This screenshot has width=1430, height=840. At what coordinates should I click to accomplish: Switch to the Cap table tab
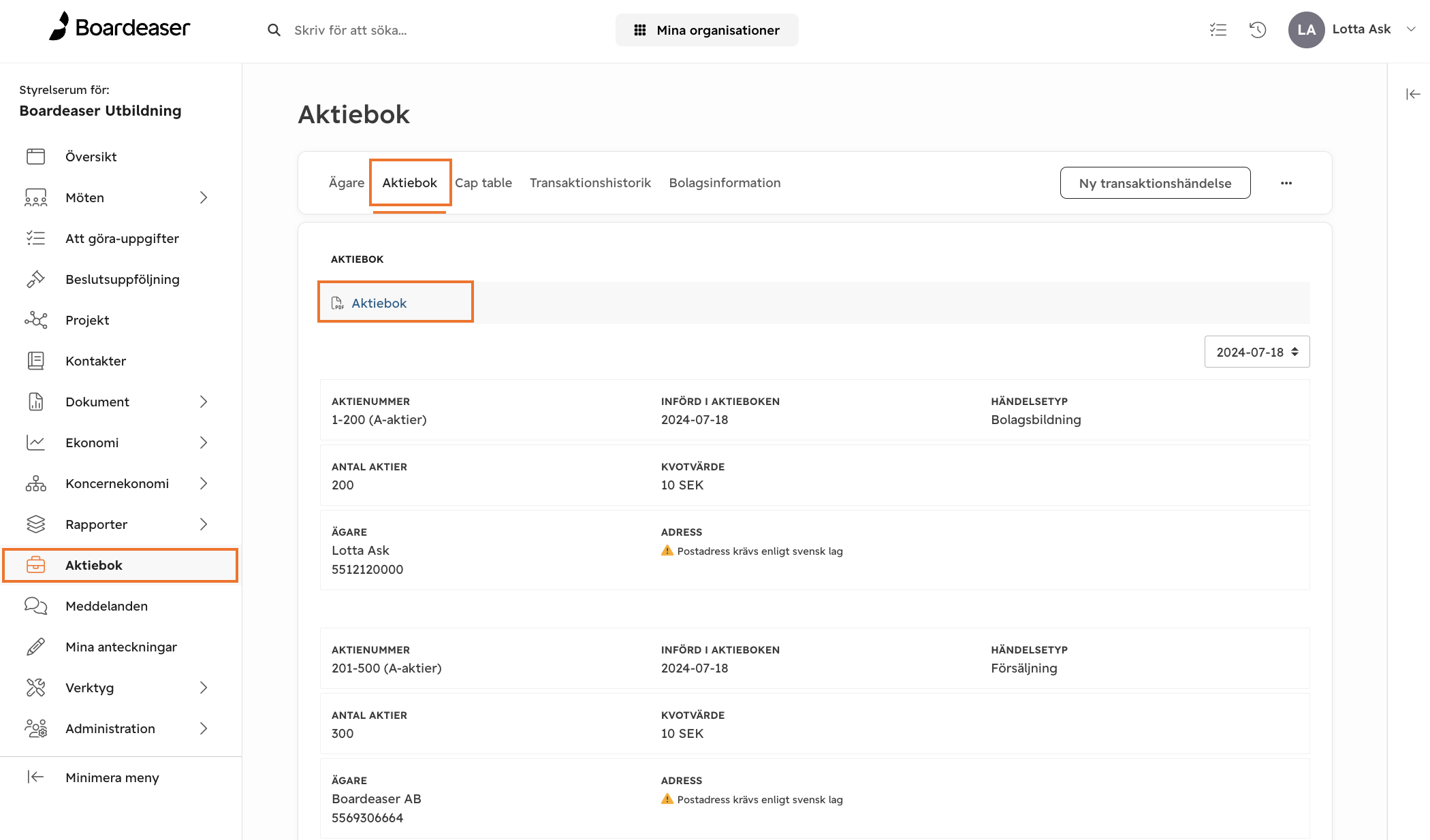pos(483,182)
